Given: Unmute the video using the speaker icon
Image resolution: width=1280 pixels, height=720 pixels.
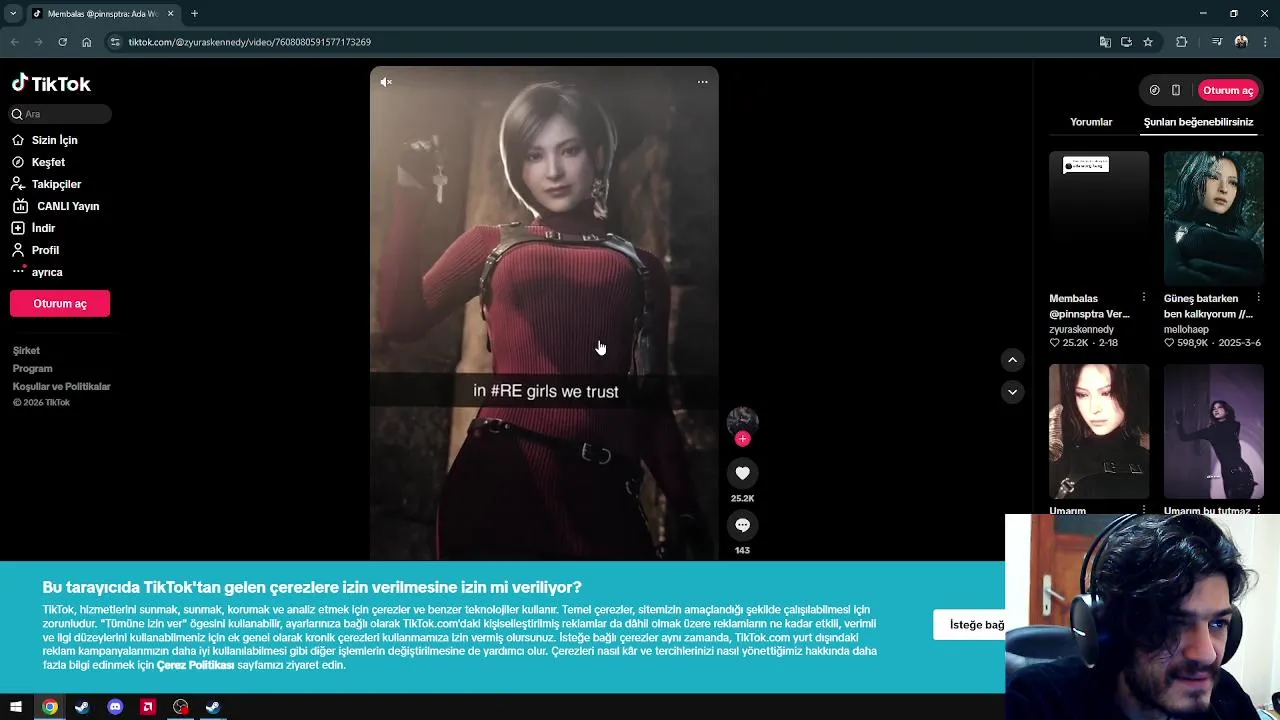Looking at the screenshot, I should pos(386,82).
